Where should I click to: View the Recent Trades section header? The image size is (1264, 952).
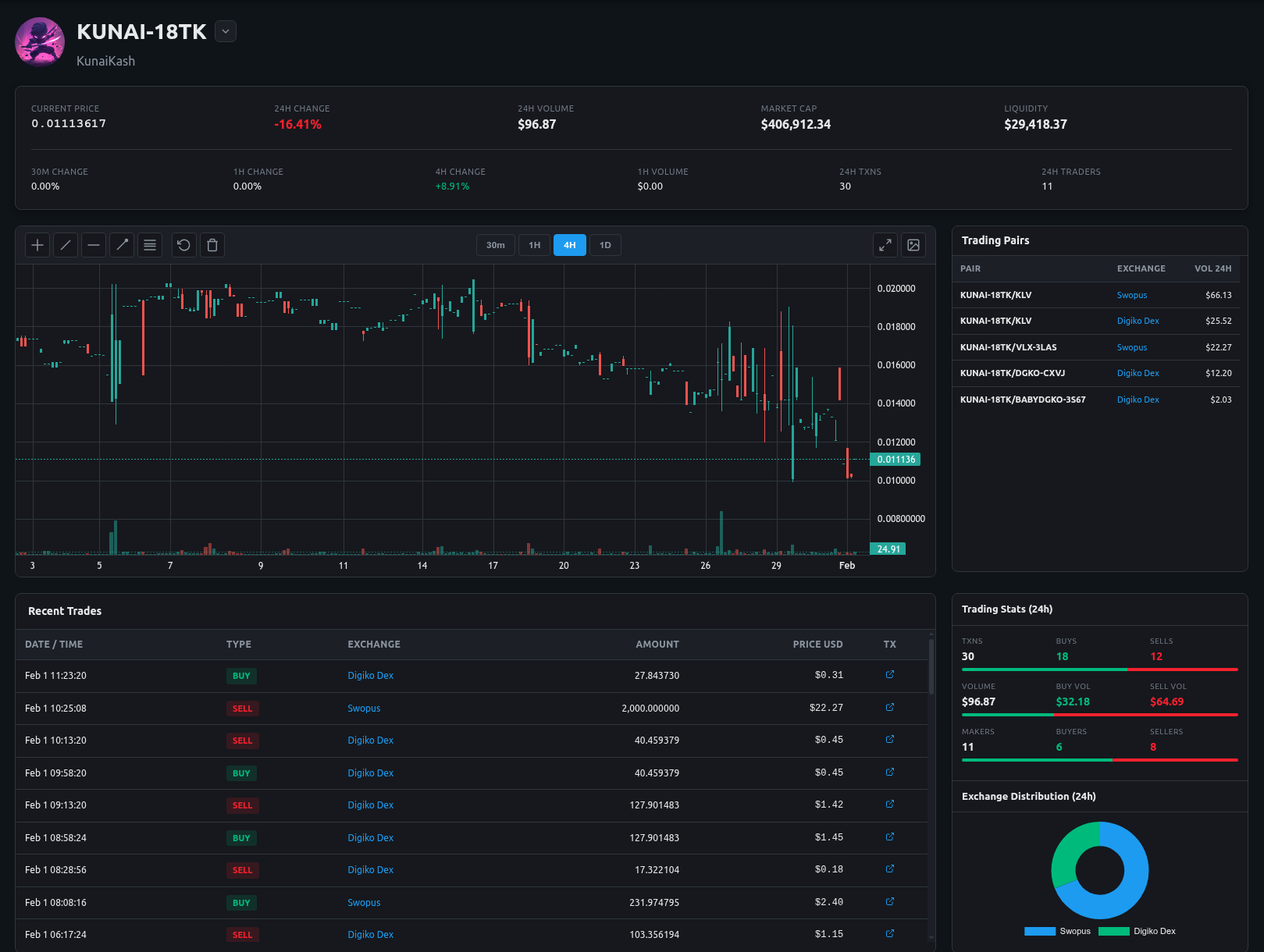(64, 611)
